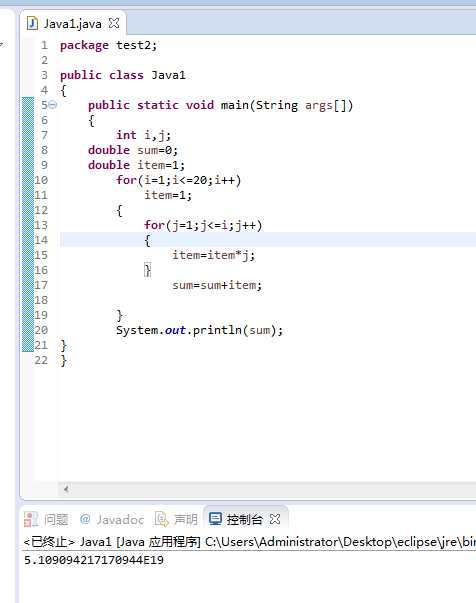This screenshot has width=476, height=603.
Task: Close the Java1.java editor tab
Action: click(114, 23)
